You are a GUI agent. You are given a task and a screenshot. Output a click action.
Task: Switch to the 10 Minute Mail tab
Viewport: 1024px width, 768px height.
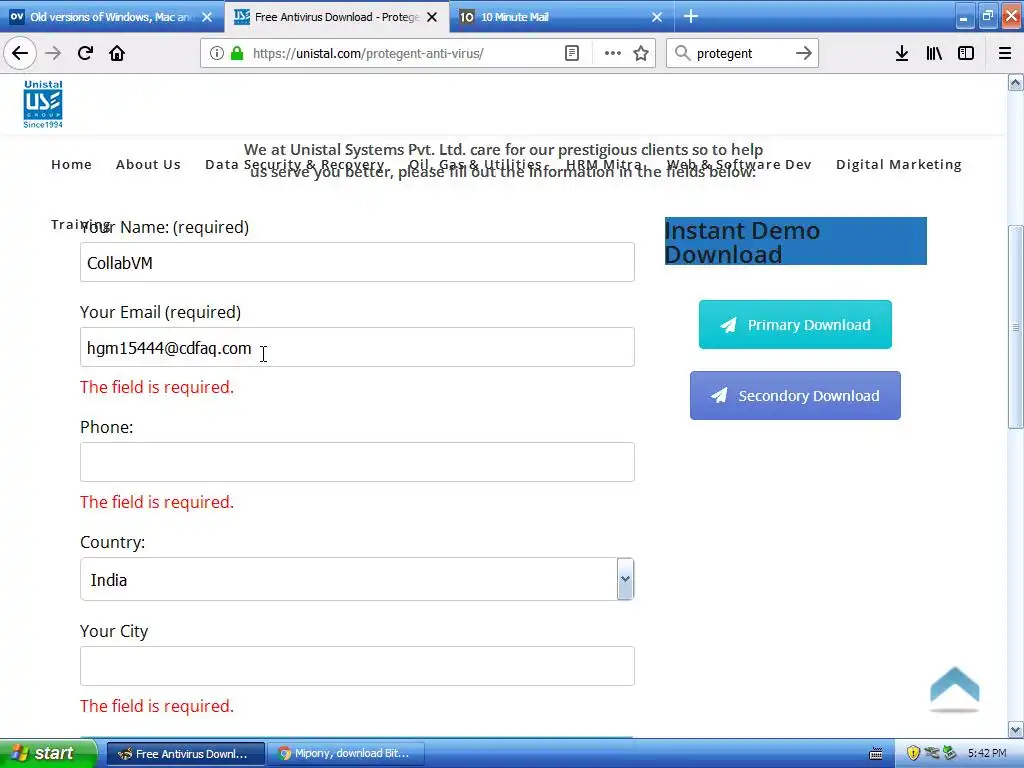(562, 17)
